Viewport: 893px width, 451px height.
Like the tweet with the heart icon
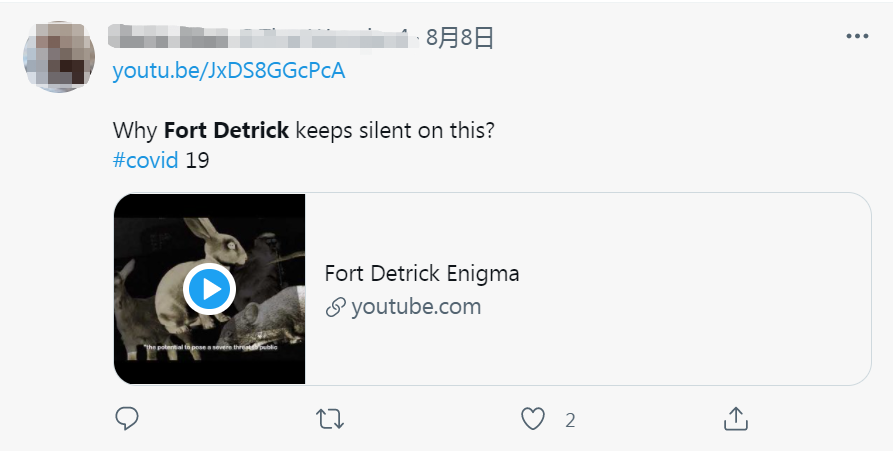(x=535, y=418)
